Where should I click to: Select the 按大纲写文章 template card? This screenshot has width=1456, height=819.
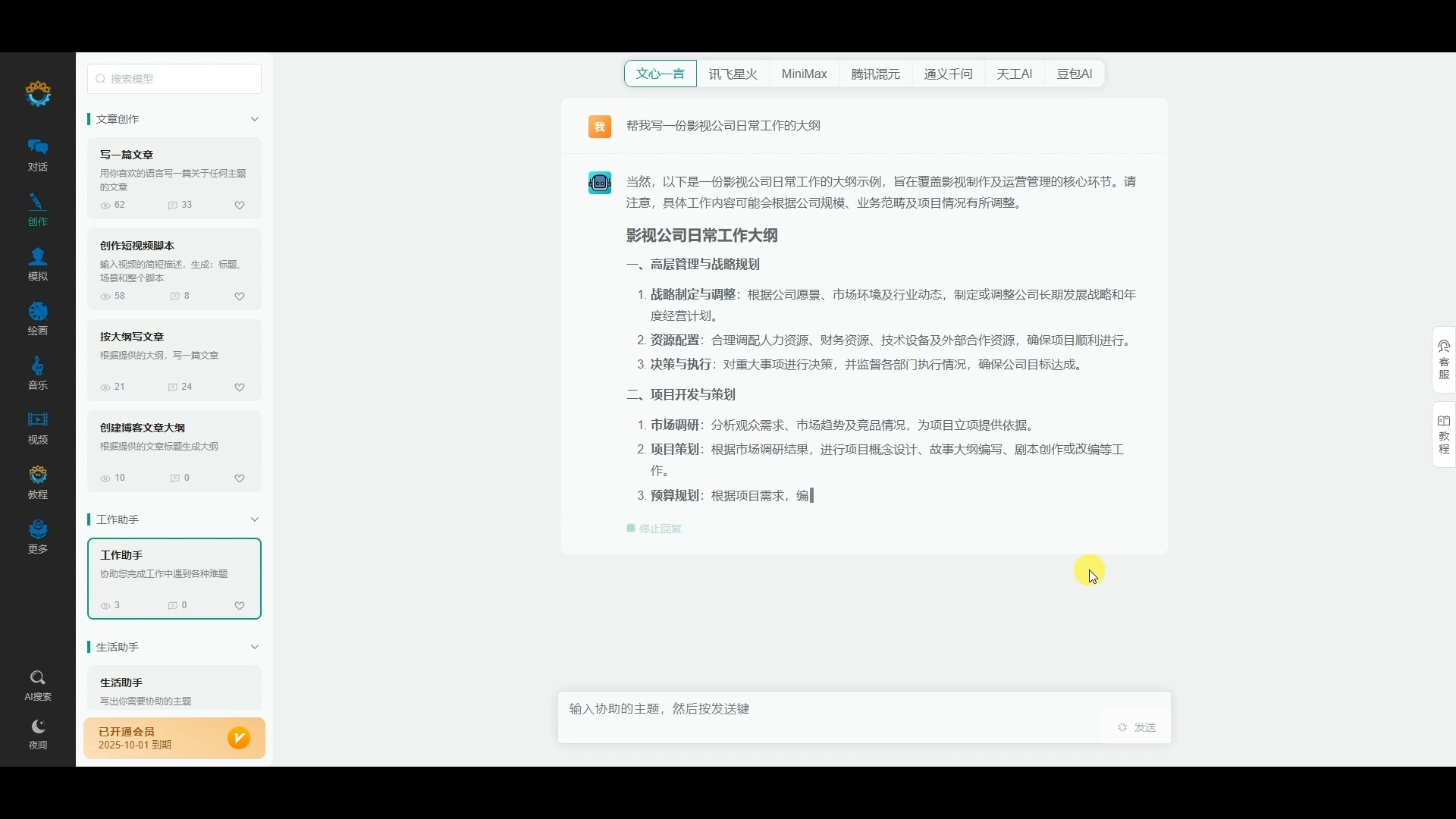click(174, 360)
